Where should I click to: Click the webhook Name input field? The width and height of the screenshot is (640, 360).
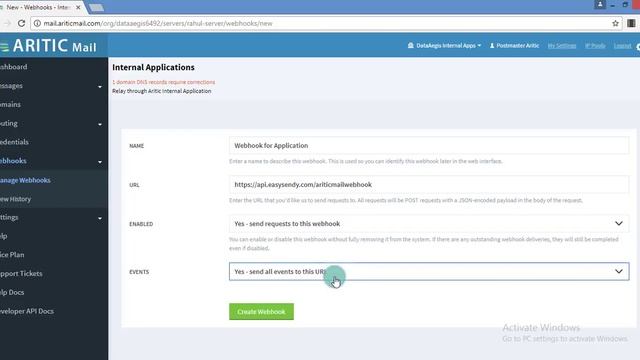coord(429,145)
